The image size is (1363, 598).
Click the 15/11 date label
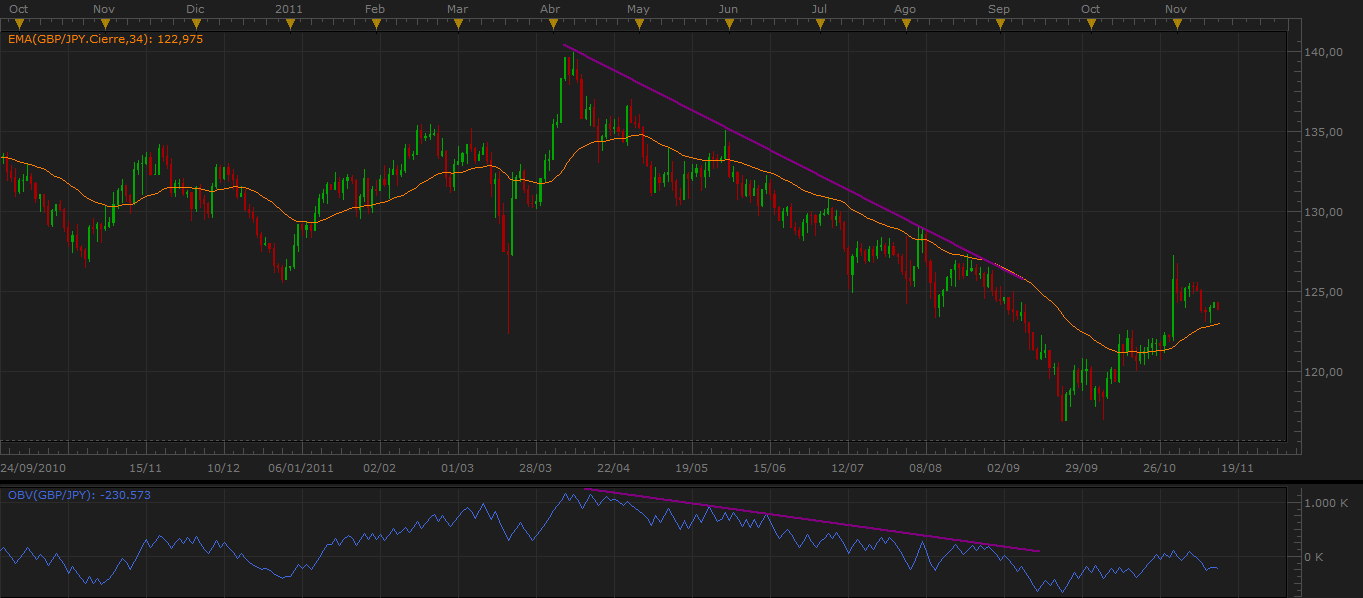pos(146,467)
